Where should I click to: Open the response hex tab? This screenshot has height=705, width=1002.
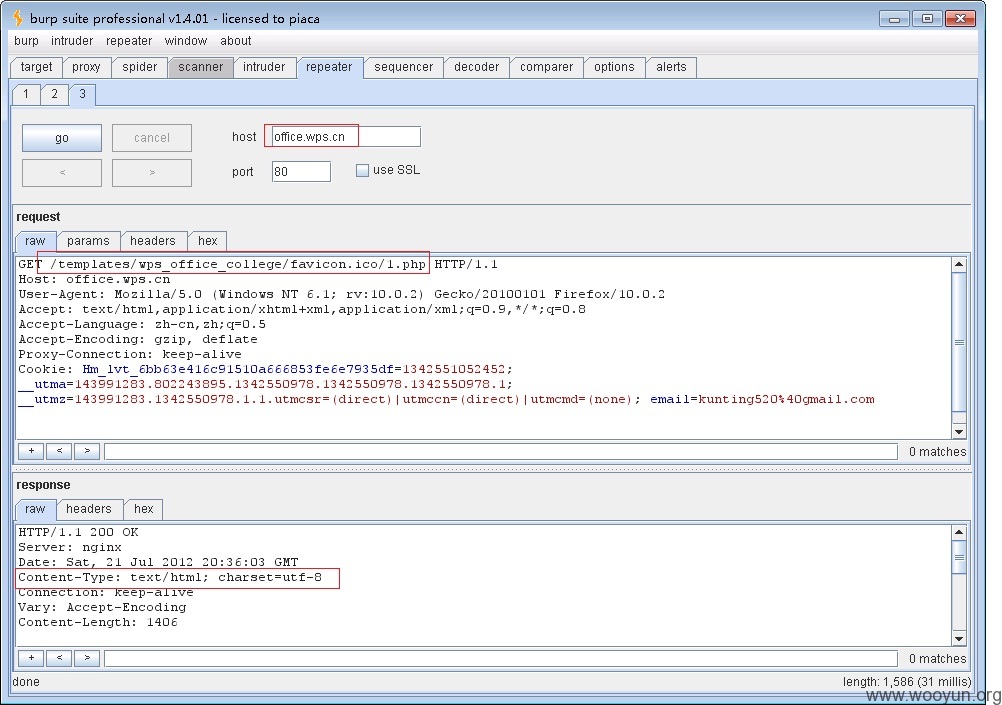tap(144, 509)
